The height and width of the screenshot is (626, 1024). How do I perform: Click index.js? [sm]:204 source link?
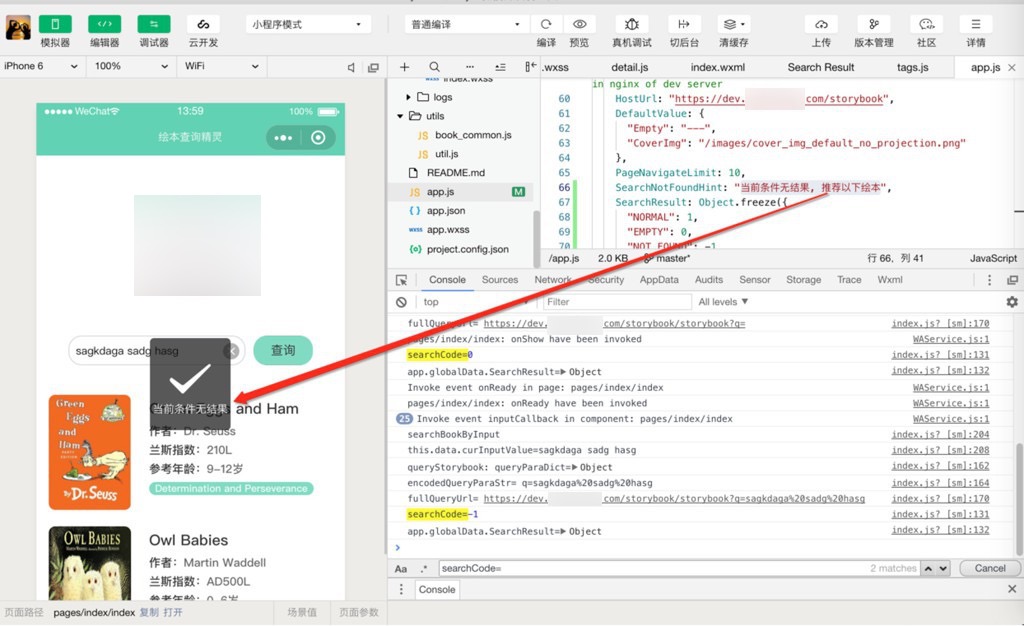[940, 435]
